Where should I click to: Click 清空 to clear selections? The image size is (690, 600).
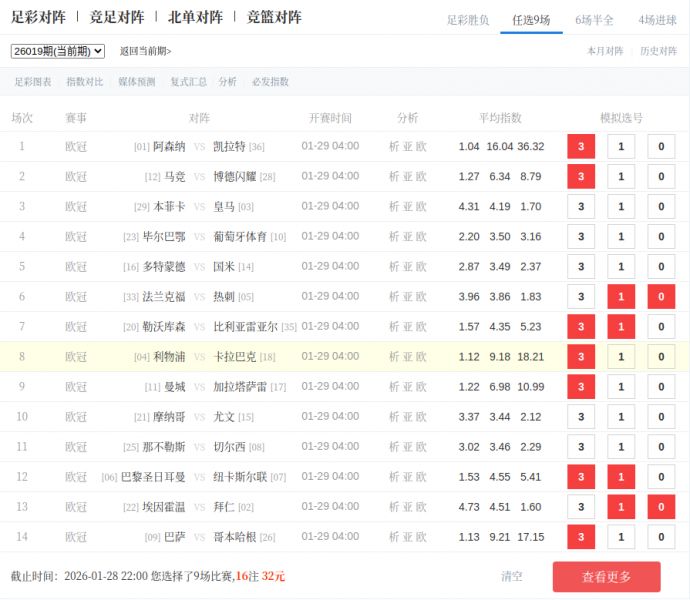(511, 576)
